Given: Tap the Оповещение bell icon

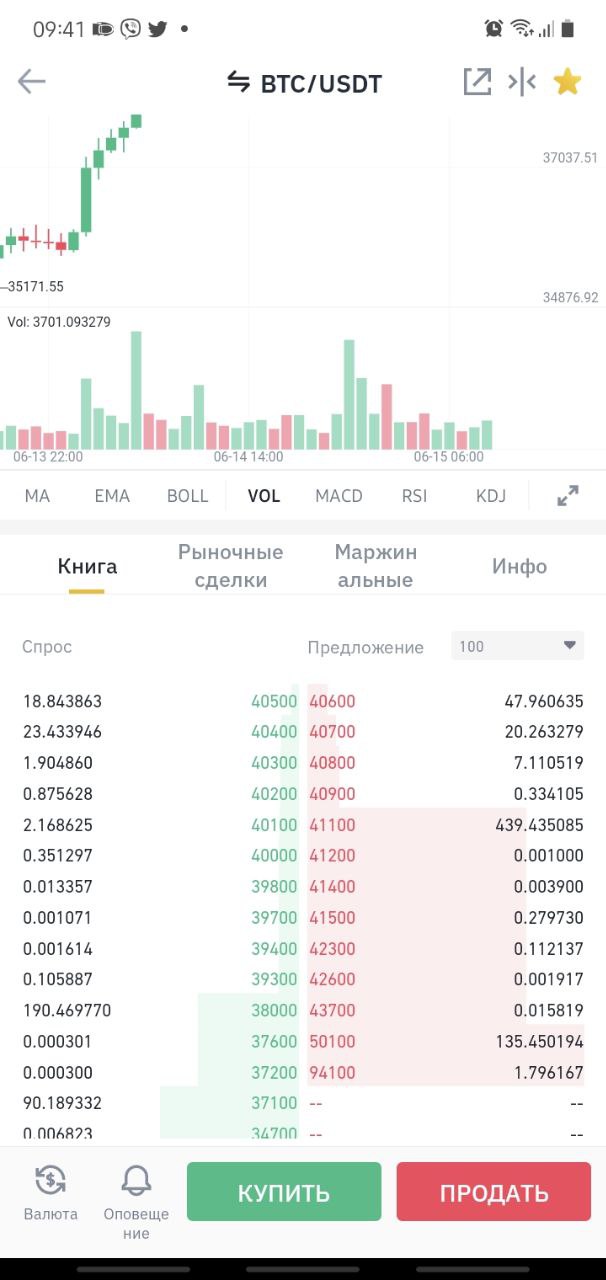Looking at the screenshot, I should [136, 1181].
